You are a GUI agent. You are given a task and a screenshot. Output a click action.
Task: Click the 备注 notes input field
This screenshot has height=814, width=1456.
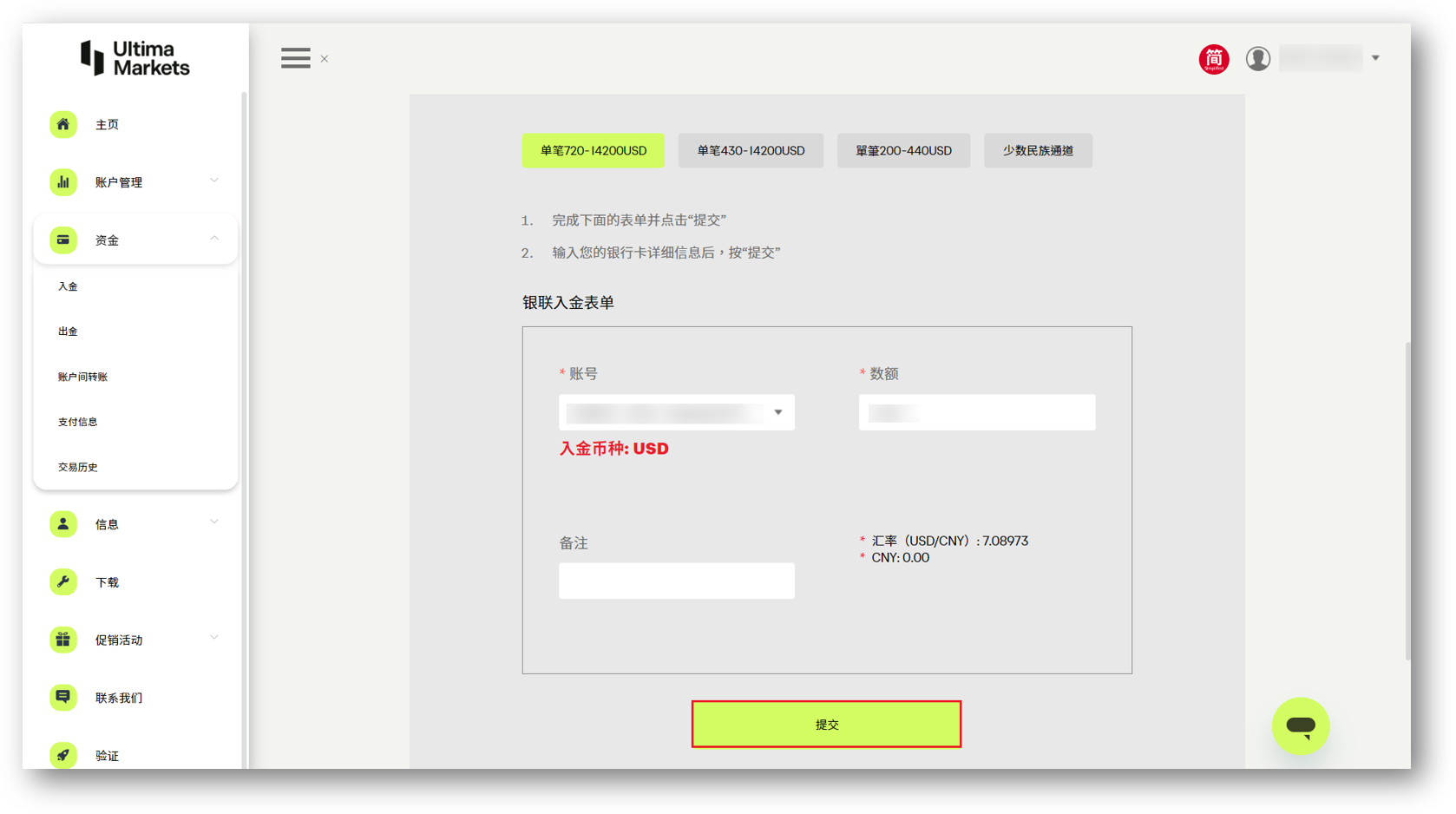click(x=677, y=581)
